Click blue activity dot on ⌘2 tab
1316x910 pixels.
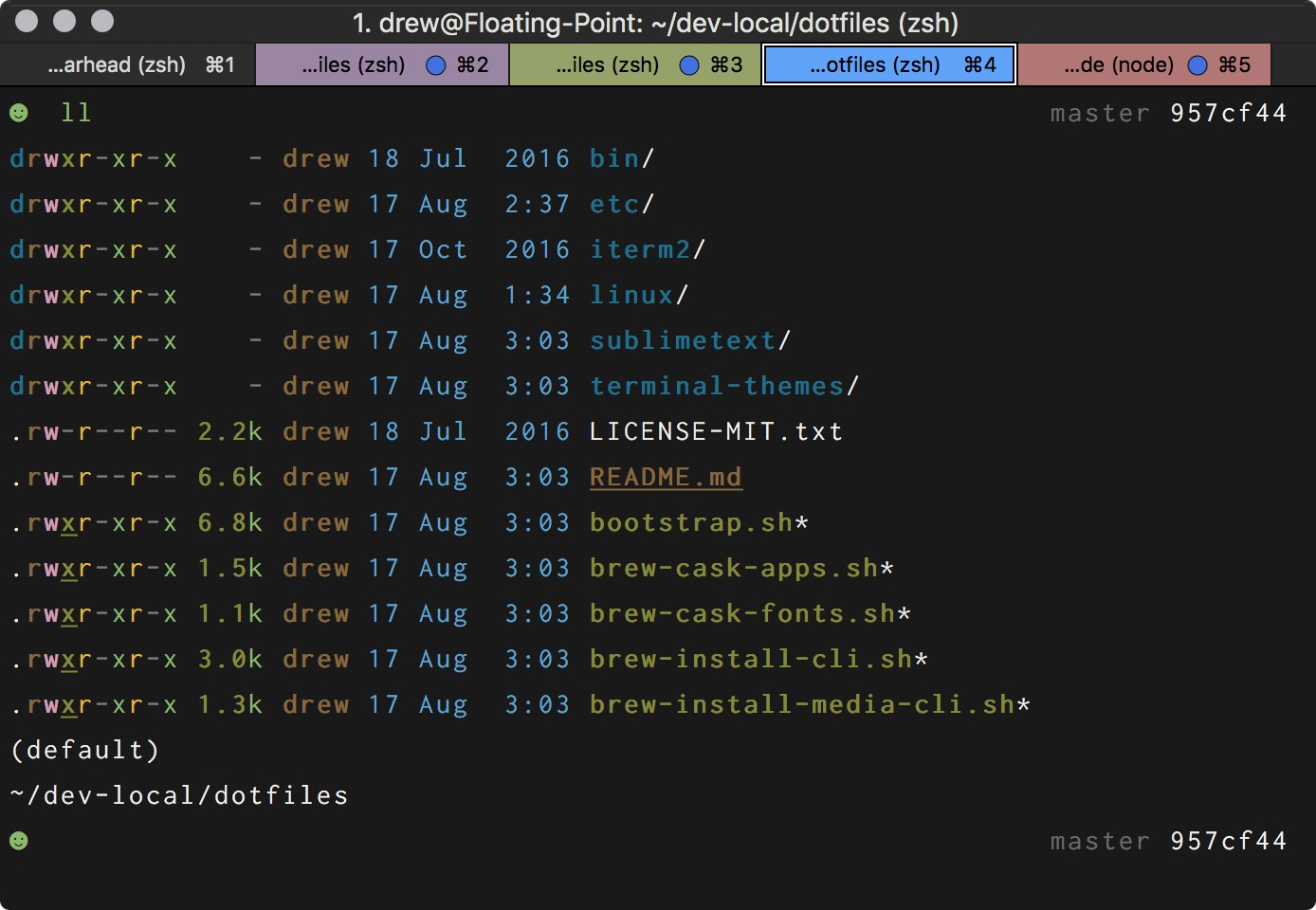click(436, 64)
